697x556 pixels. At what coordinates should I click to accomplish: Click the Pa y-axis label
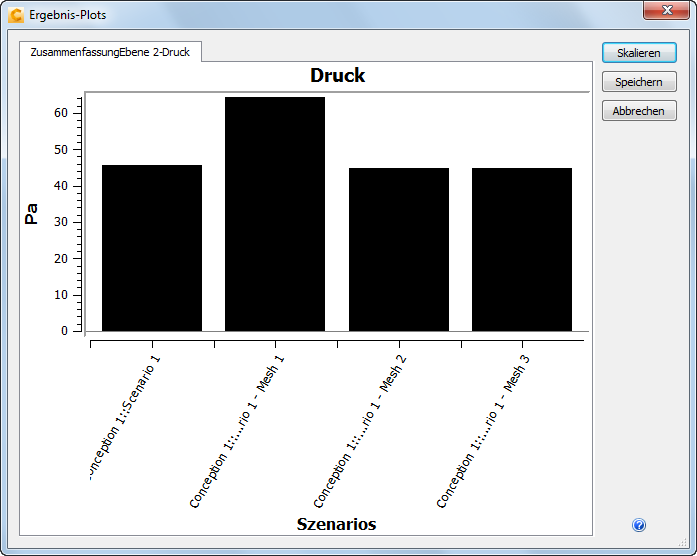pyautogui.click(x=31, y=214)
